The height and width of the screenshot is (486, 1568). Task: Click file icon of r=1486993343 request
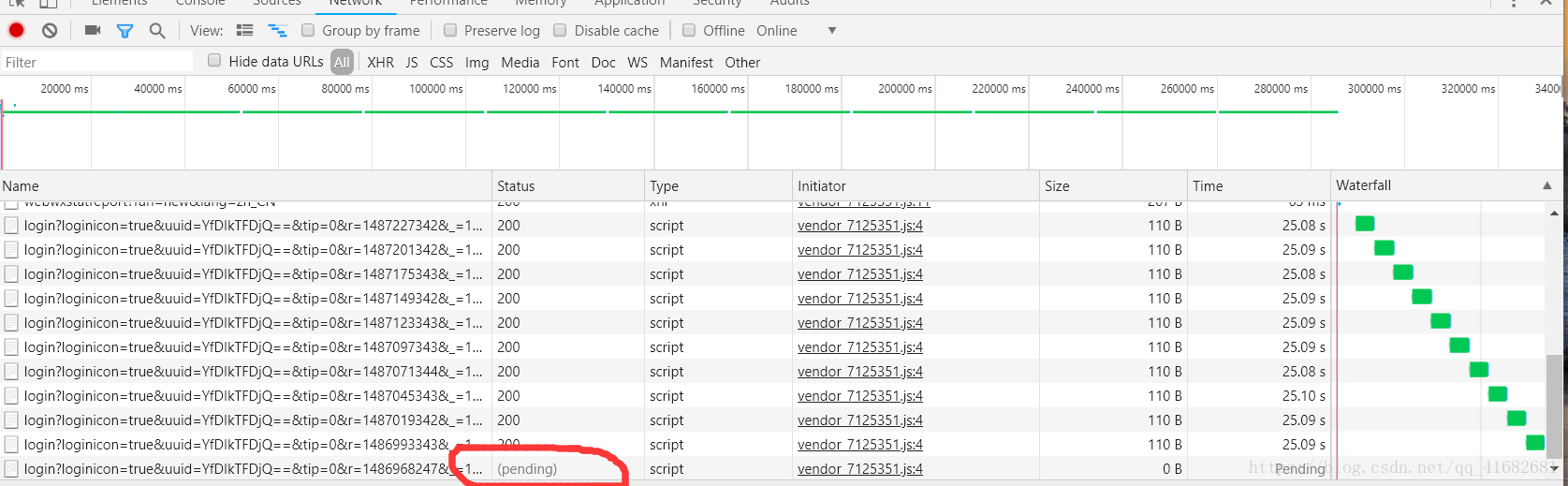(11, 445)
